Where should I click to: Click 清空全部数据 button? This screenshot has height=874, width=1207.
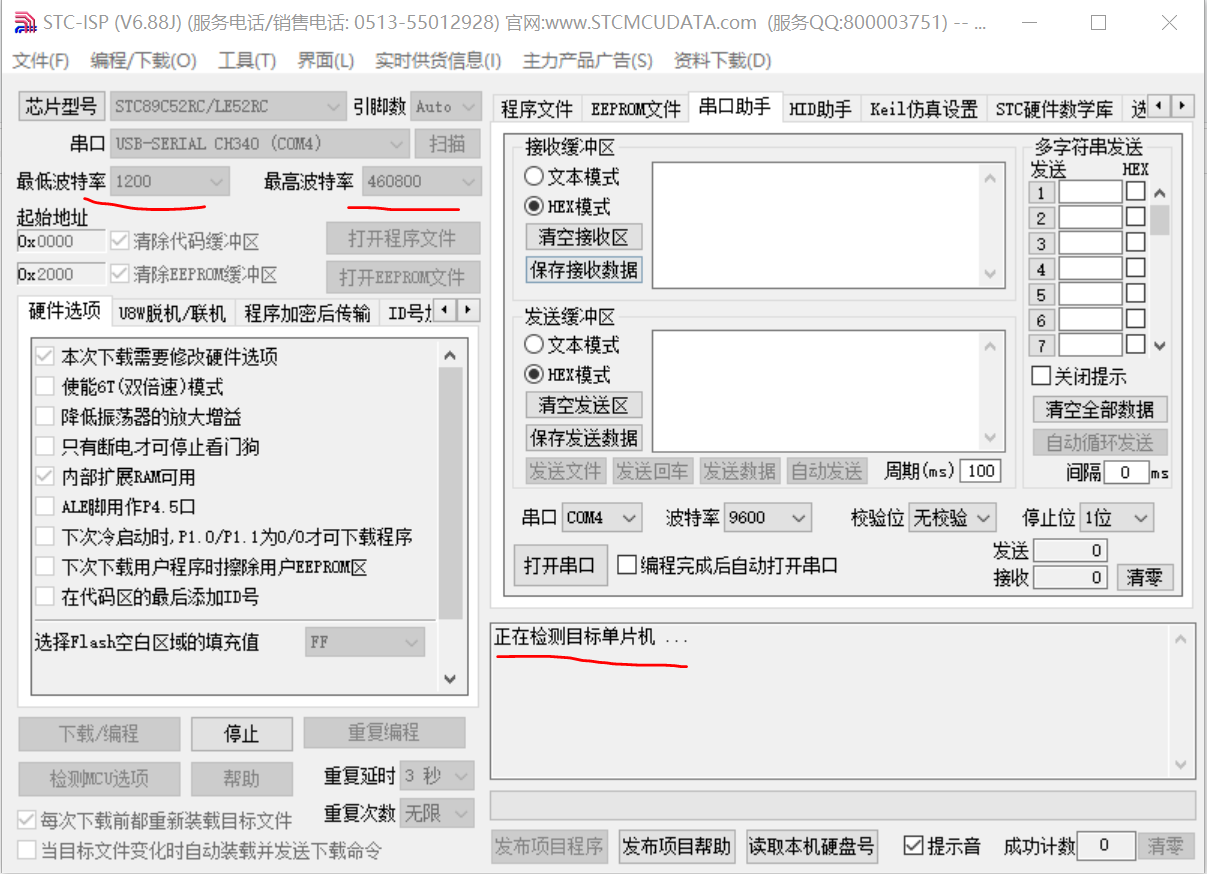pyautogui.click(x=1099, y=410)
